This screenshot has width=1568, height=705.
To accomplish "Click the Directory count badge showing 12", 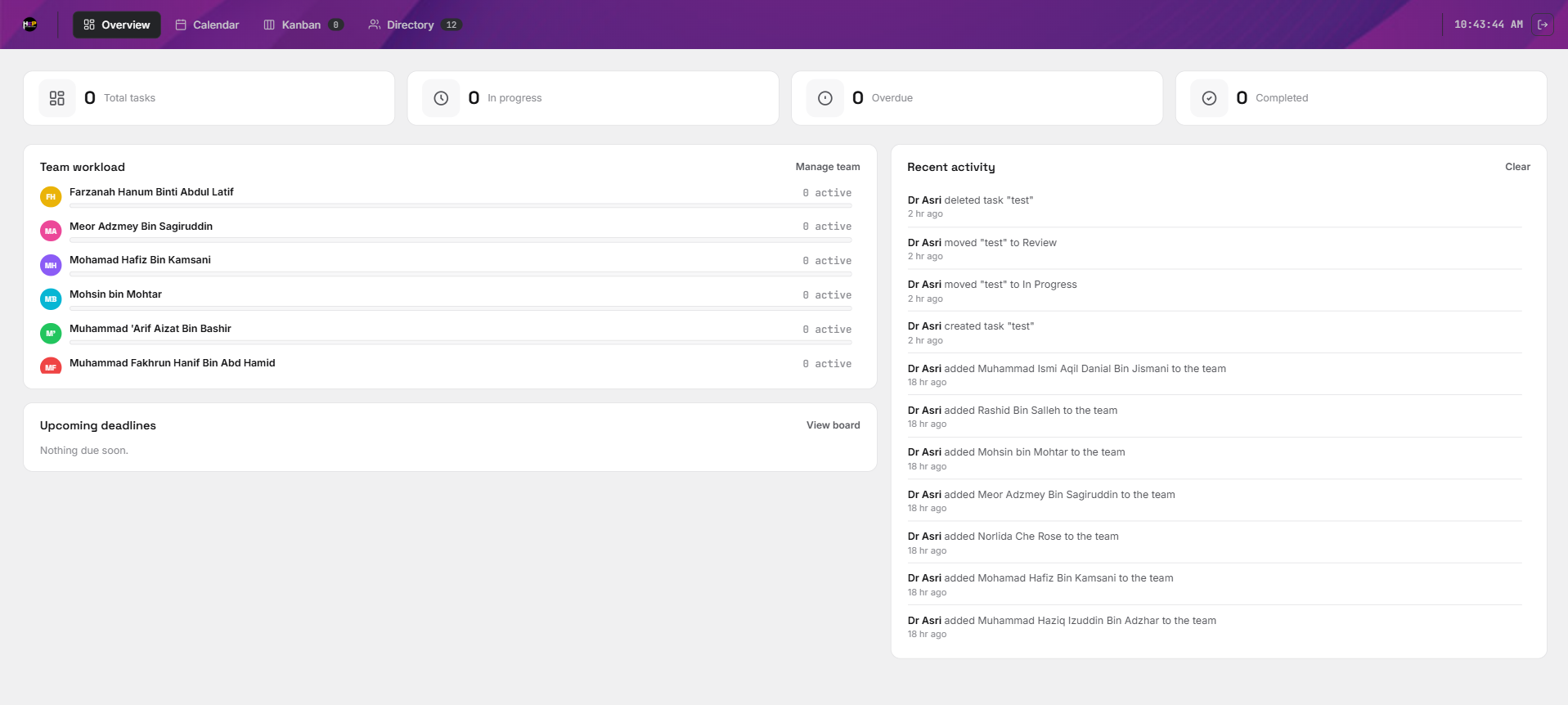I will (452, 25).
